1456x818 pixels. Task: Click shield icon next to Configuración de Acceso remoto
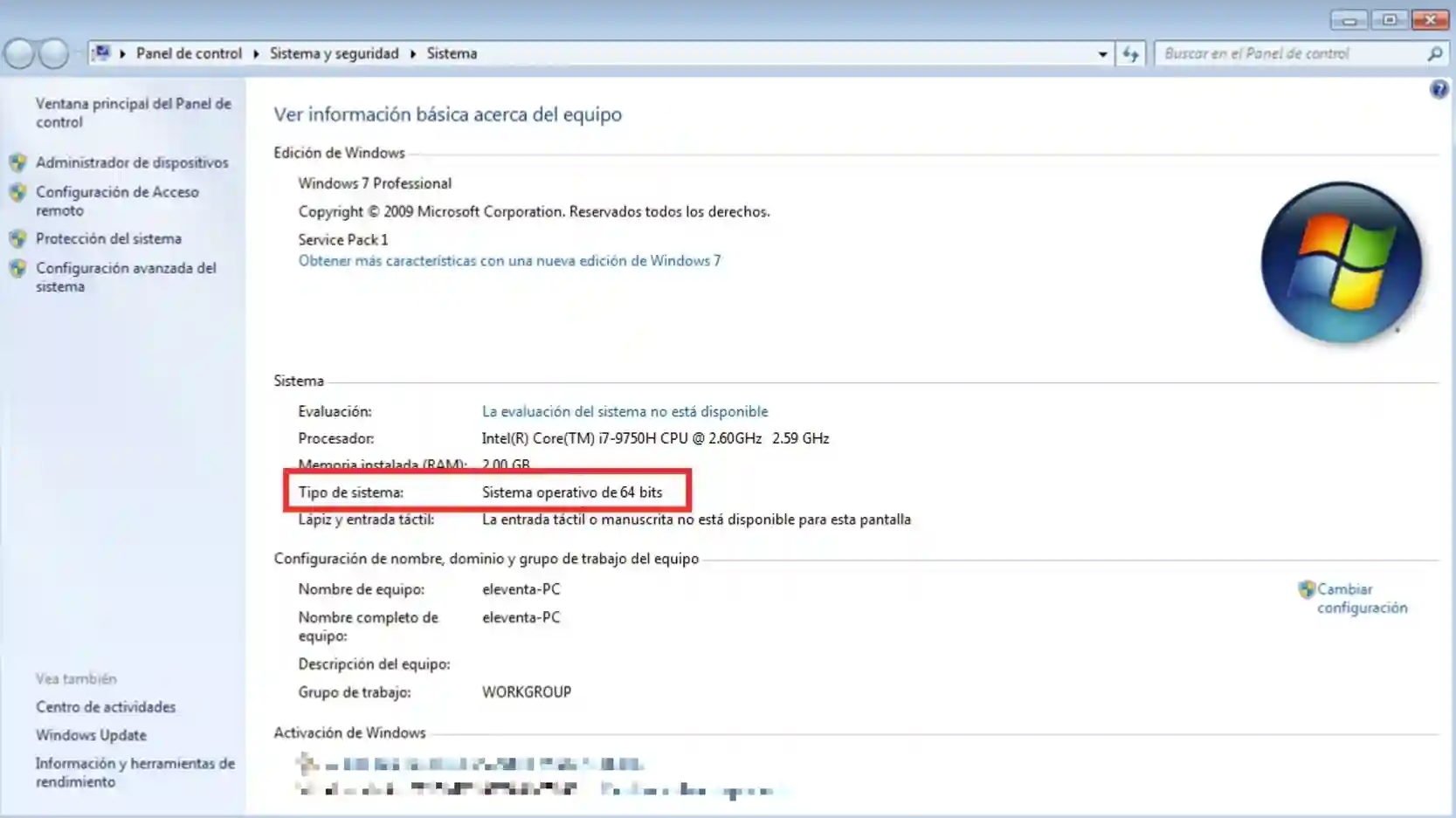coord(17,192)
